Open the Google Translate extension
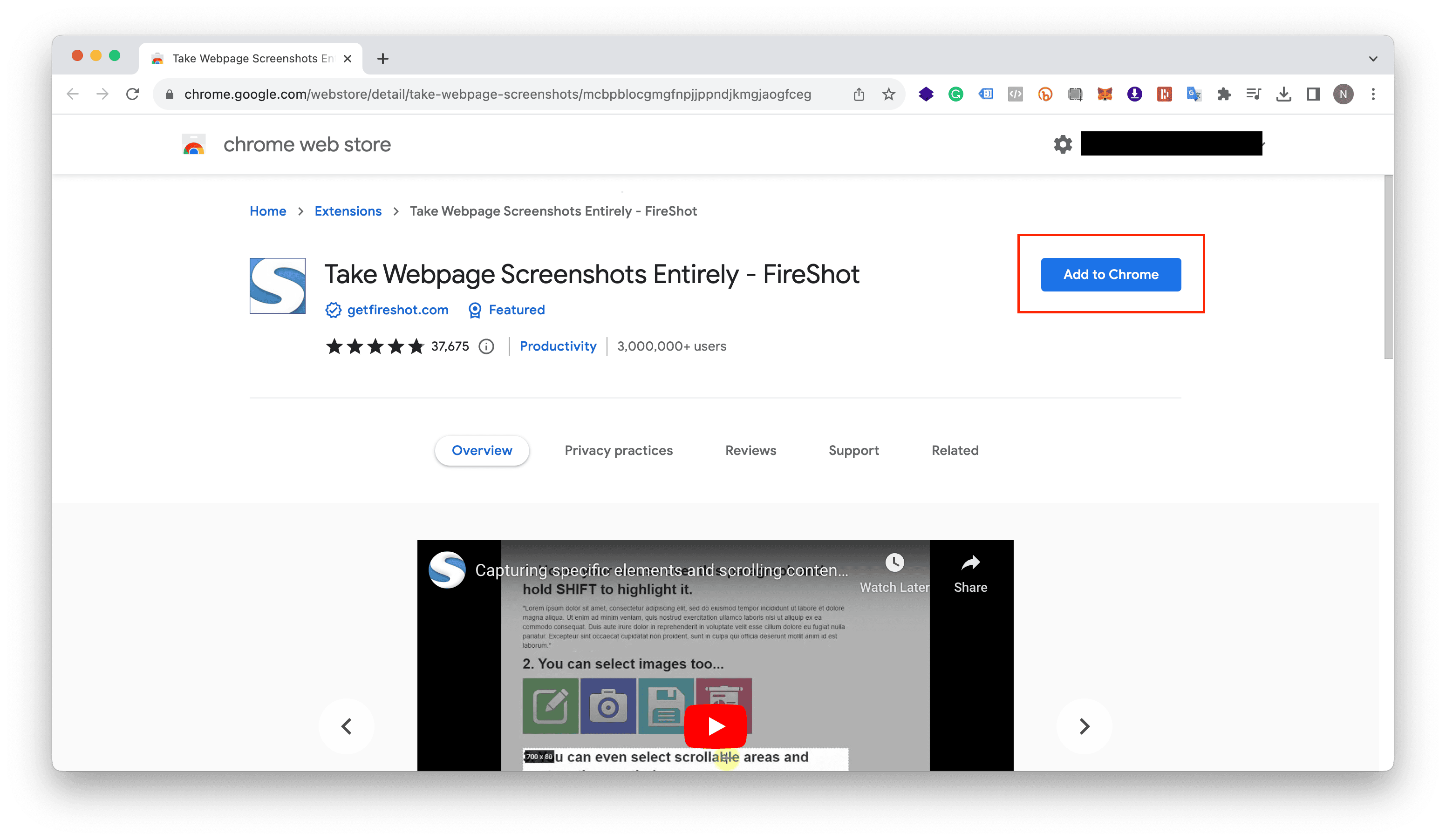Screen dimensions: 1446x840 [1194, 94]
